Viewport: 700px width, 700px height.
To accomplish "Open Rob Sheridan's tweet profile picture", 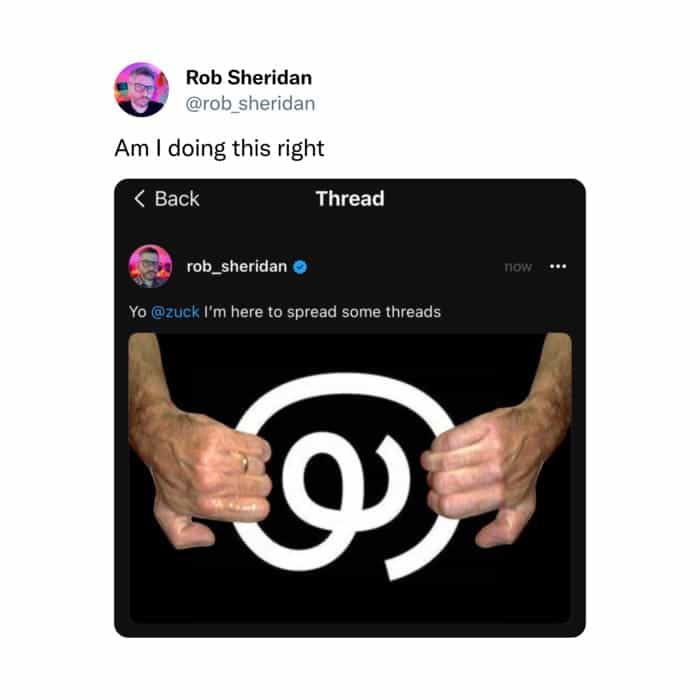I will [141, 90].
